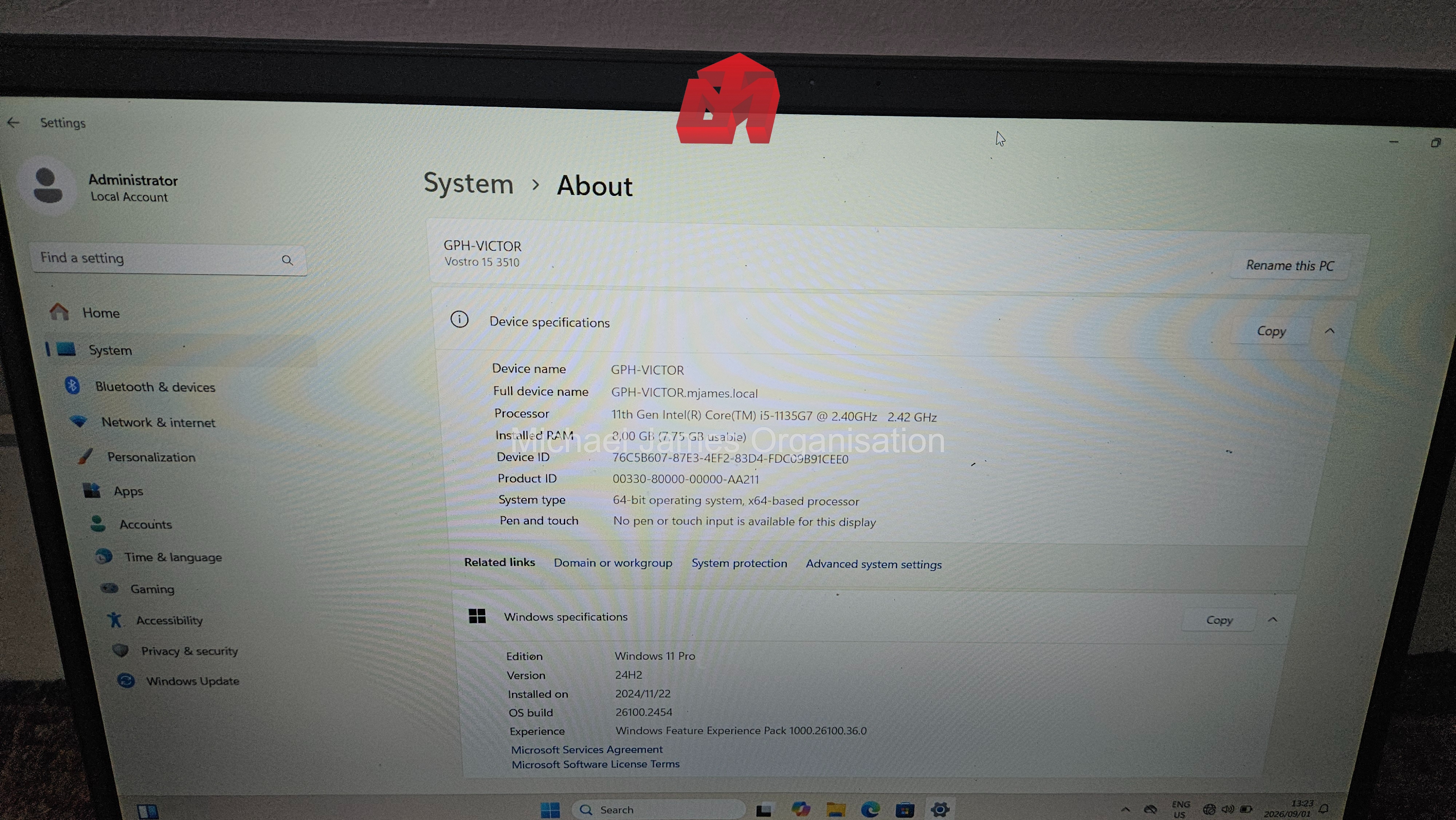Click the System type value 64-bit operating system

point(735,500)
